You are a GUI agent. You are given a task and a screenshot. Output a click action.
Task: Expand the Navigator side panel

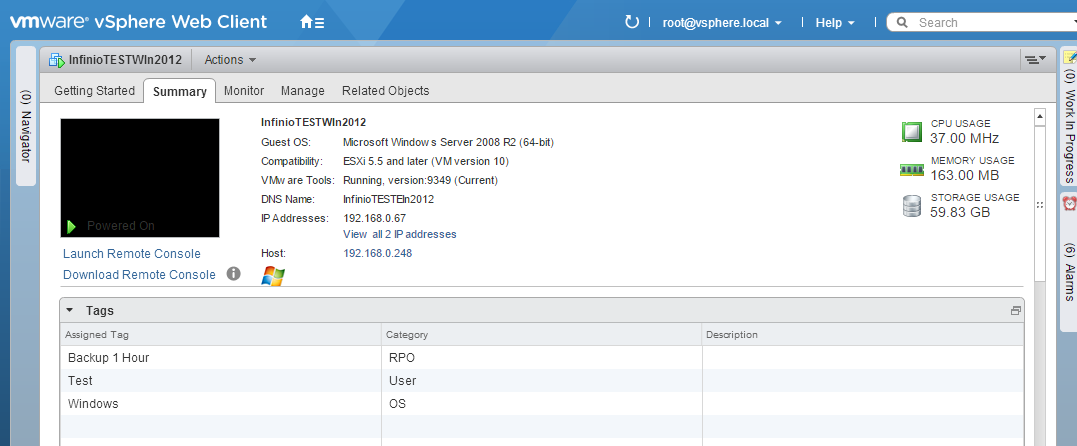[25, 115]
